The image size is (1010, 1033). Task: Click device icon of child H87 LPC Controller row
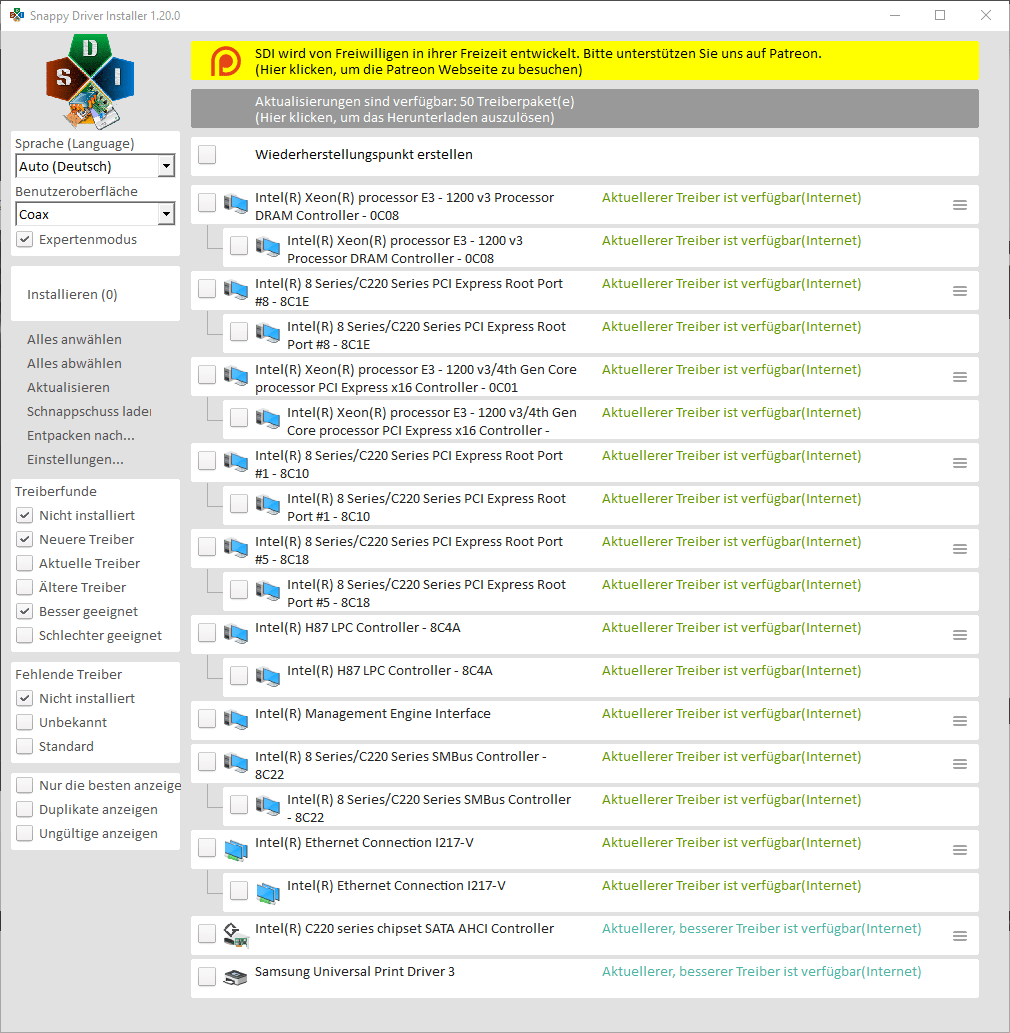pos(268,676)
